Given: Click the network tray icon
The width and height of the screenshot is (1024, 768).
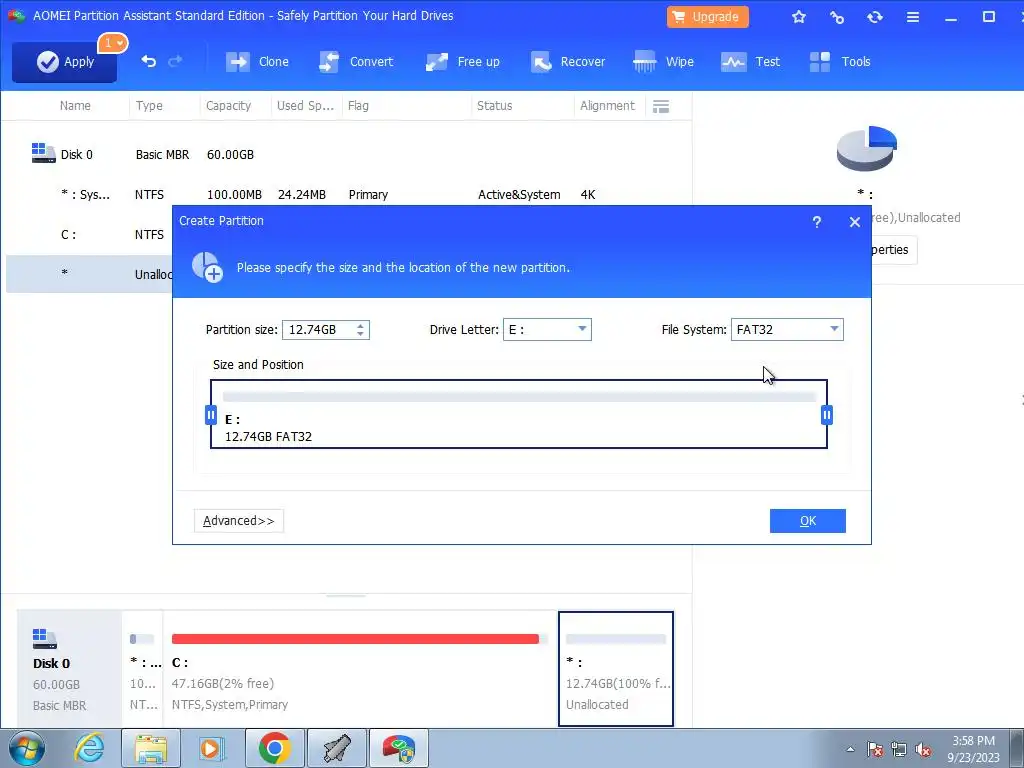Looking at the screenshot, I should click(x=899, y=749).
